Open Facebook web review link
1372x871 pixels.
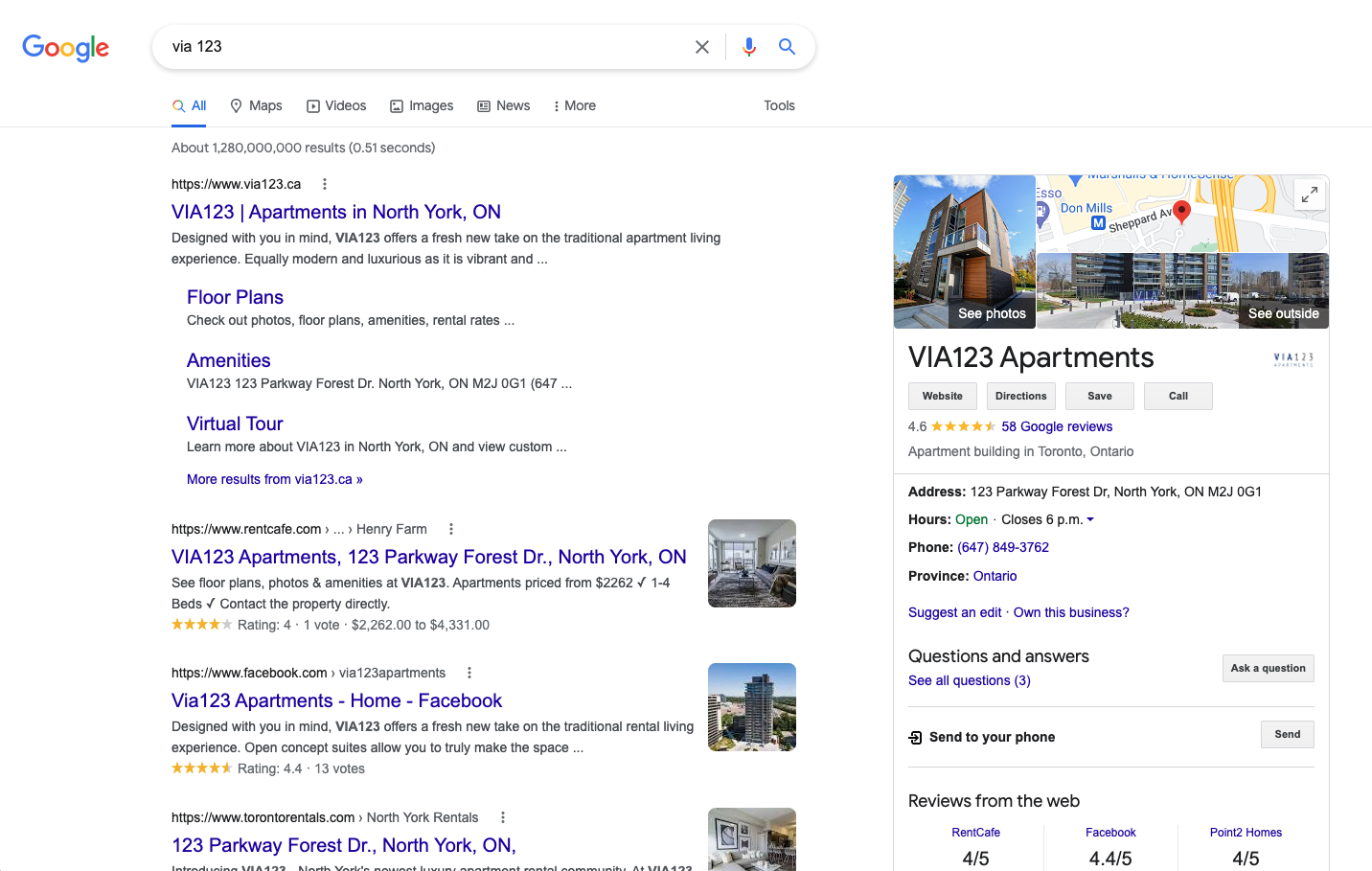coord(1110,833)
